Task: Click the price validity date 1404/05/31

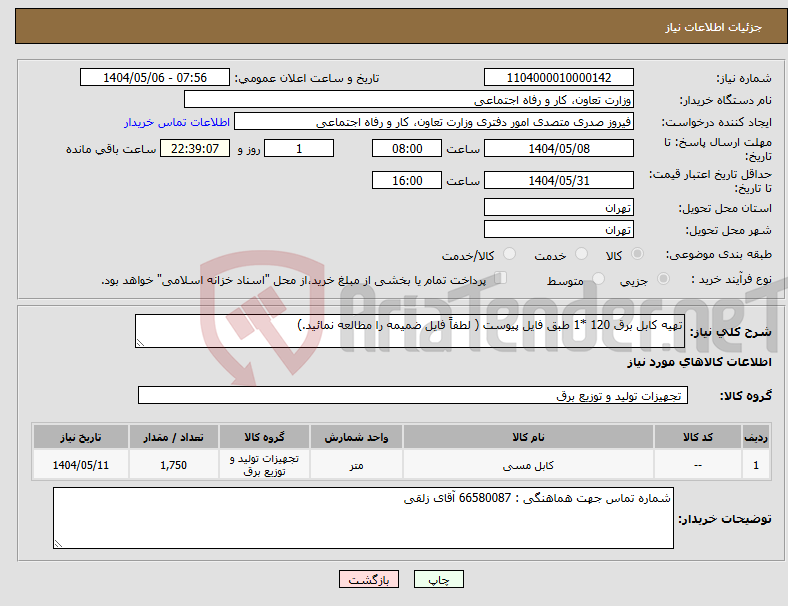Action: pos(558,180)
